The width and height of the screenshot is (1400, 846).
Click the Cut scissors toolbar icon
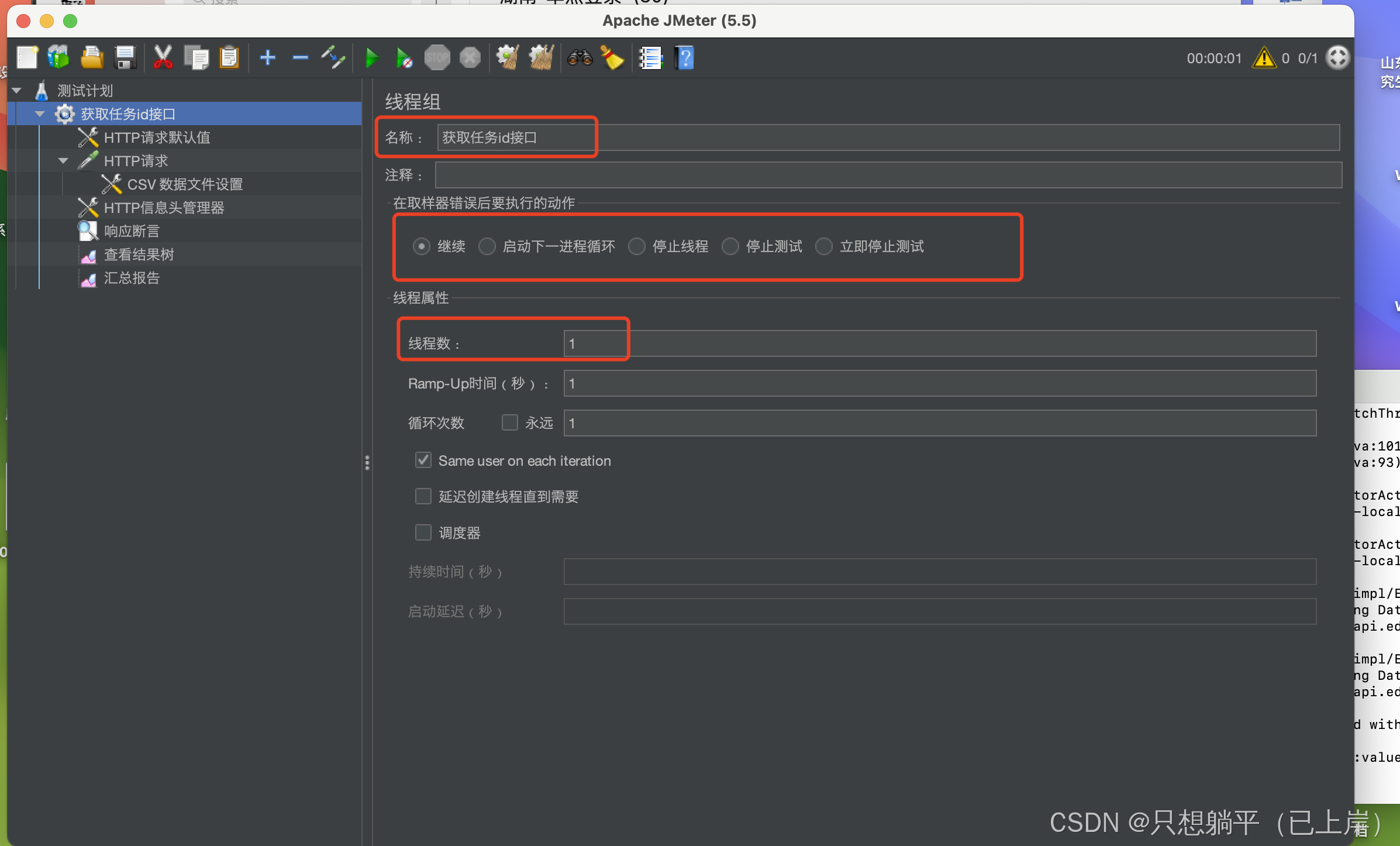163,58
